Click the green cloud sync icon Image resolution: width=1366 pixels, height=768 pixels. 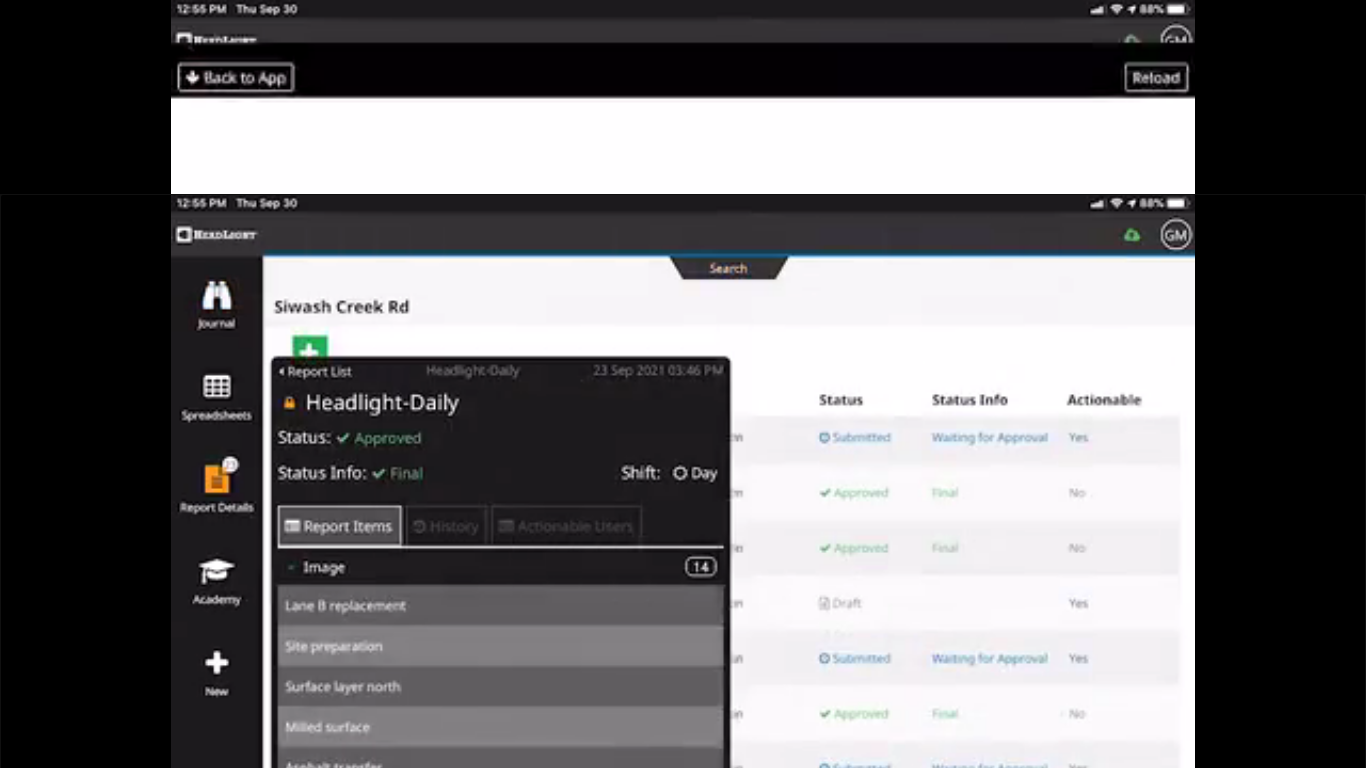click(x=1132, y=235)
